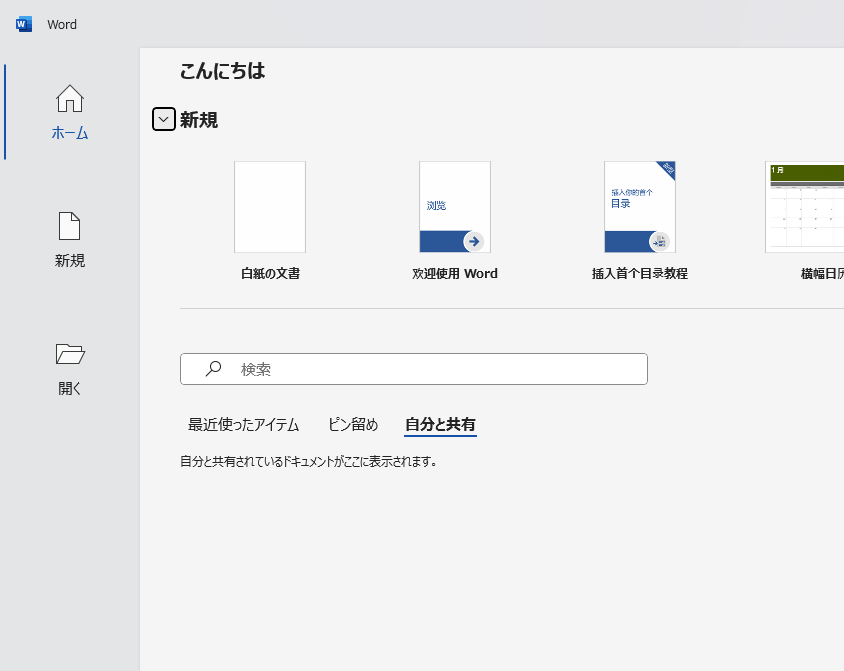Open the 白紙の文書 blank page thumbnail
The image size is (844, 671).
pos(270,207)
